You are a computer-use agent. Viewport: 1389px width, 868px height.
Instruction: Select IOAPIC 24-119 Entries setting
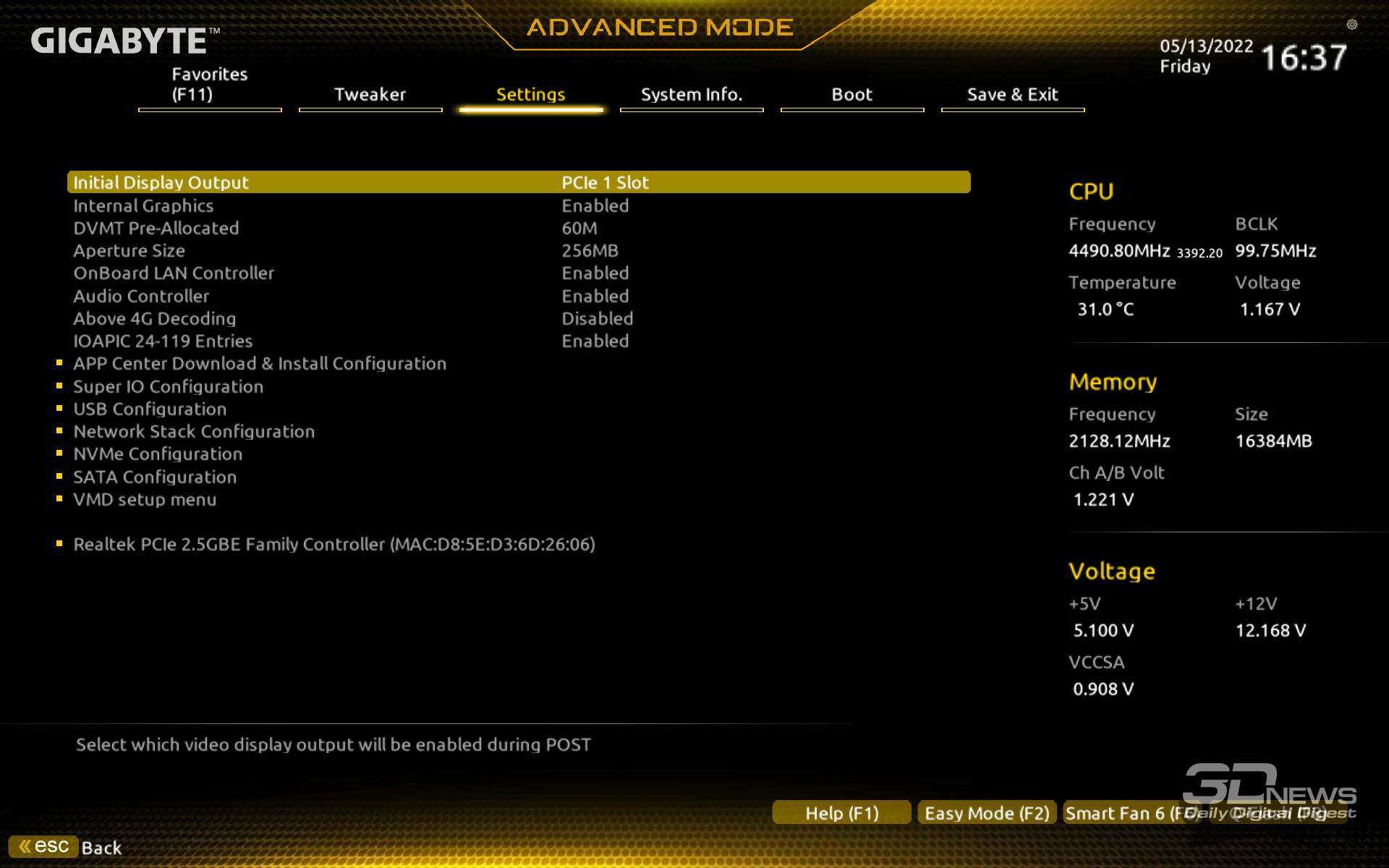click(x=163, y=341)
